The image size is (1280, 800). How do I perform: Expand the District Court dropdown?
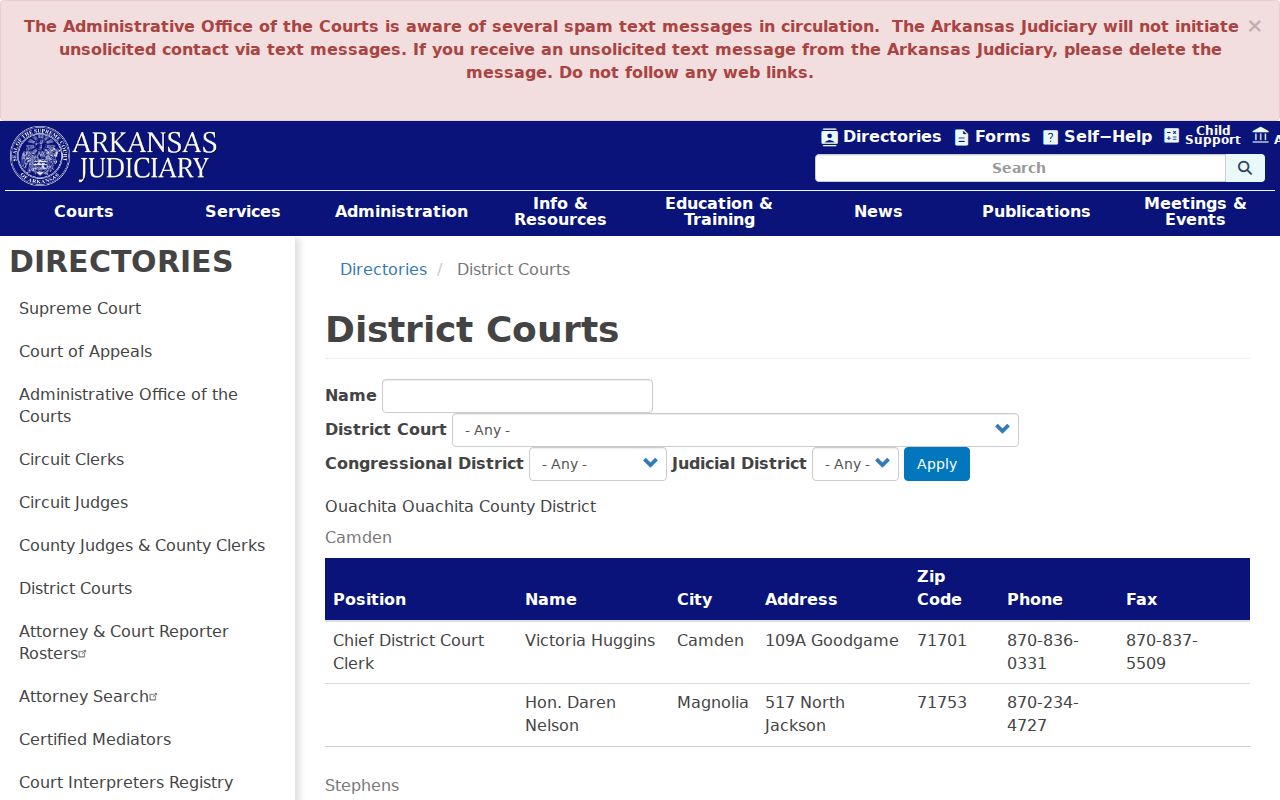735,430
